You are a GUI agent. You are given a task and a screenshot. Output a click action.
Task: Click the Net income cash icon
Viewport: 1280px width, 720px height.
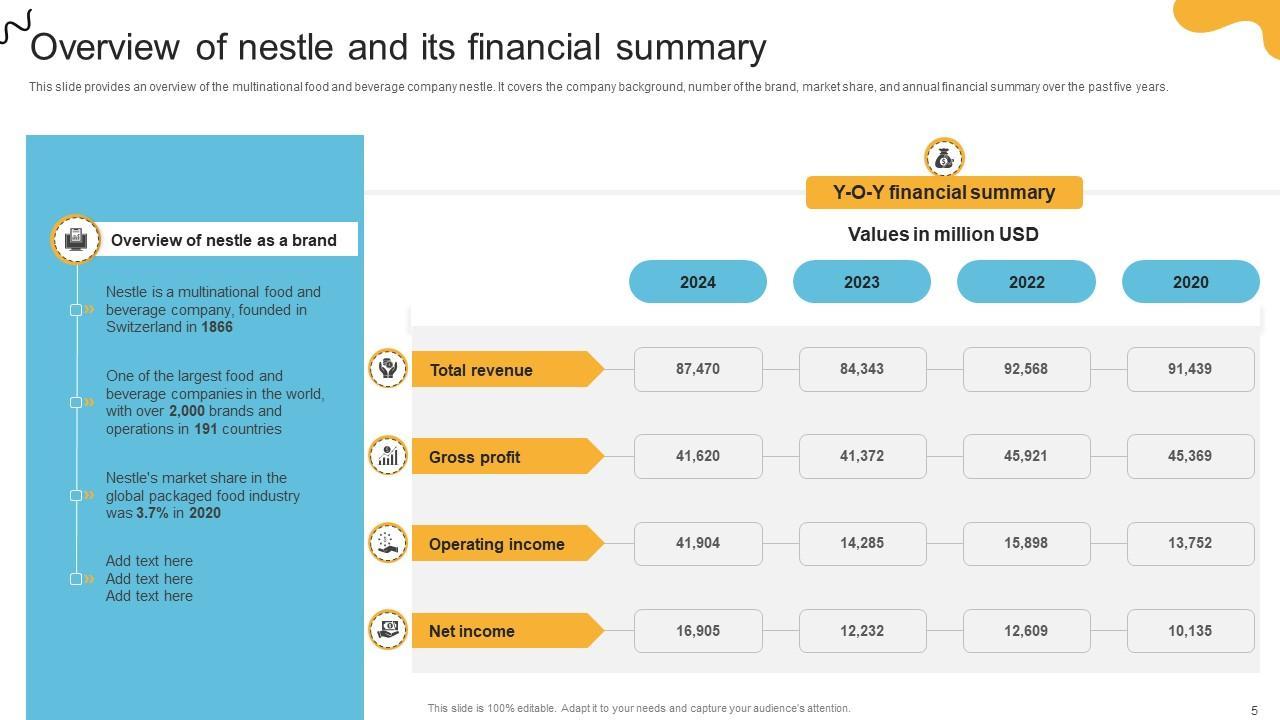point(388,630)
